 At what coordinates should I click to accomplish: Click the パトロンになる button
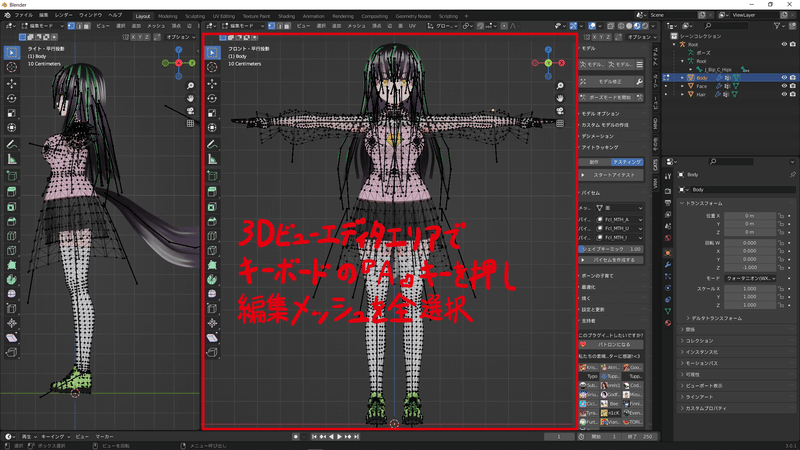[x=611, y=344]
